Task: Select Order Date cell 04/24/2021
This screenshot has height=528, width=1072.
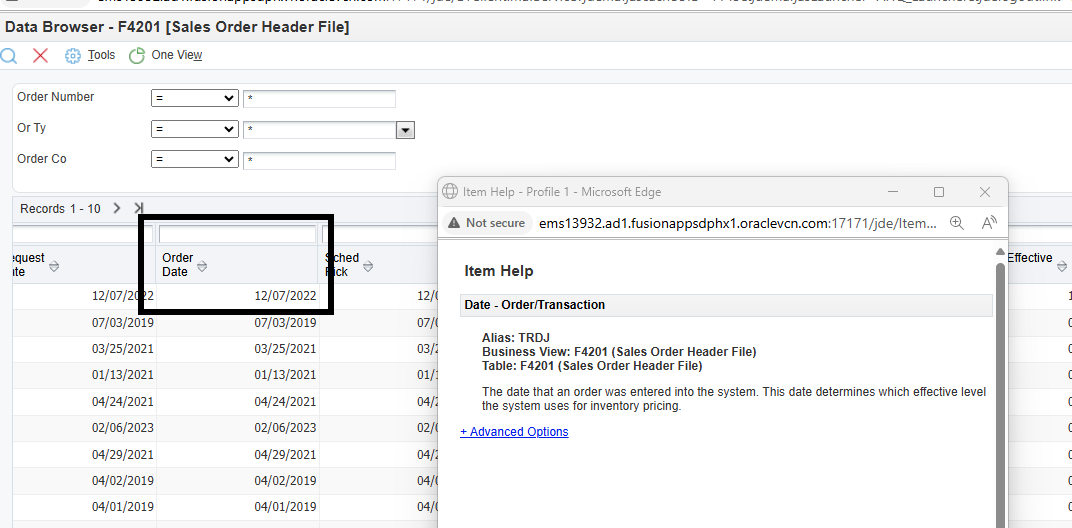Action: (237, 402)
